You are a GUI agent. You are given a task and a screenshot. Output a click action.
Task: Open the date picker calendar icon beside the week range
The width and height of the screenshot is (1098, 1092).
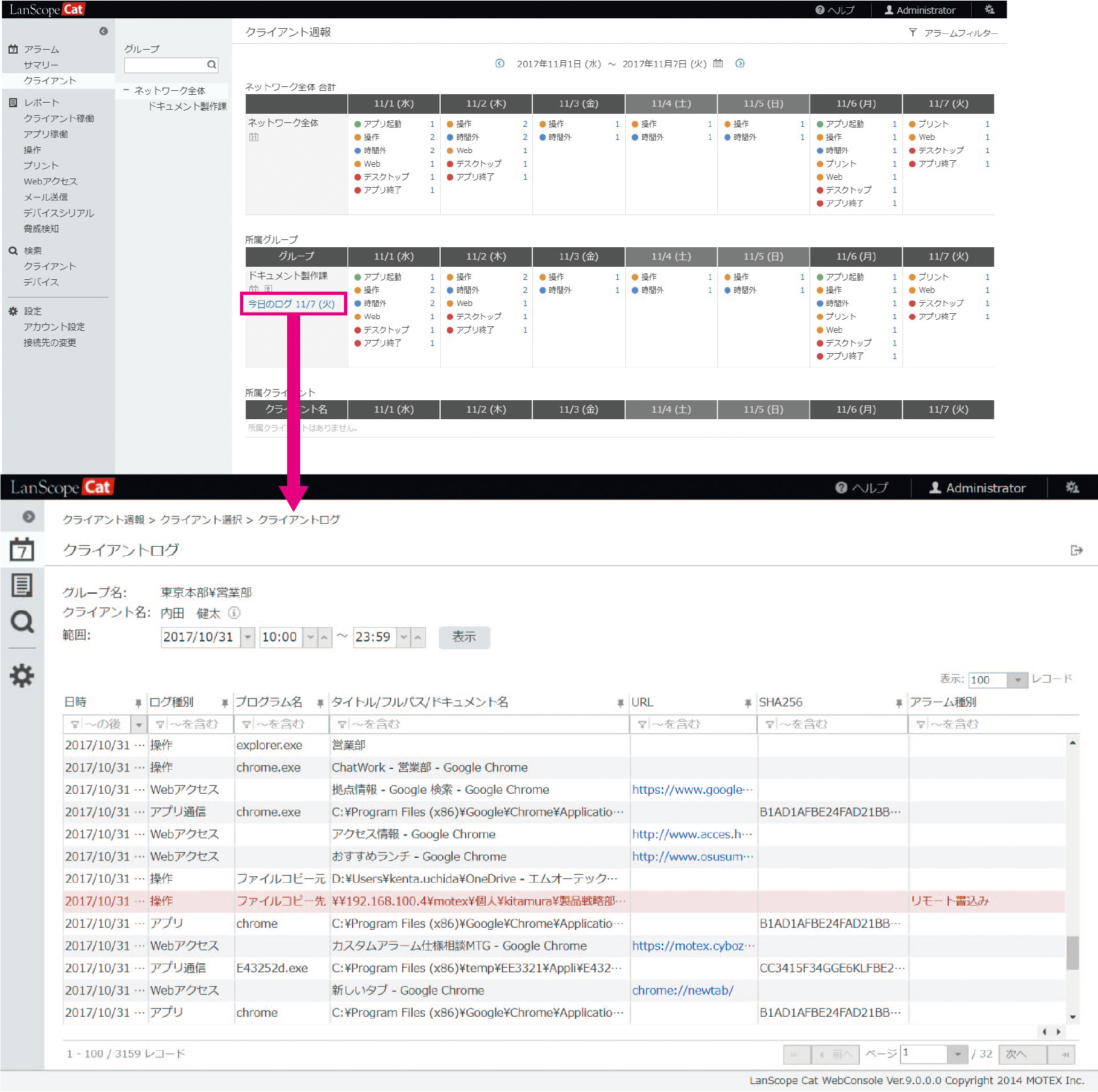718,63
